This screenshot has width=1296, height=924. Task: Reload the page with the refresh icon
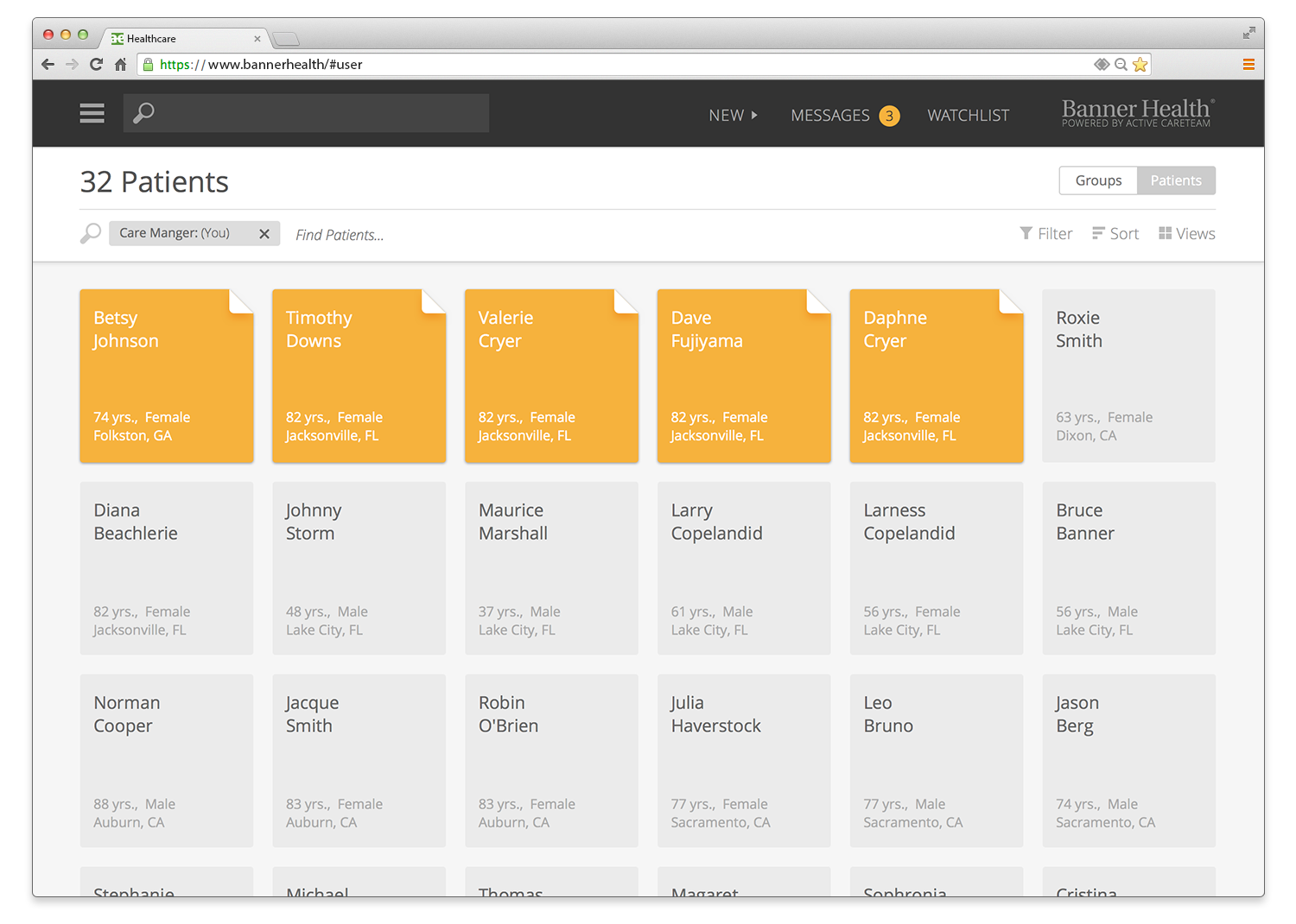96,64
